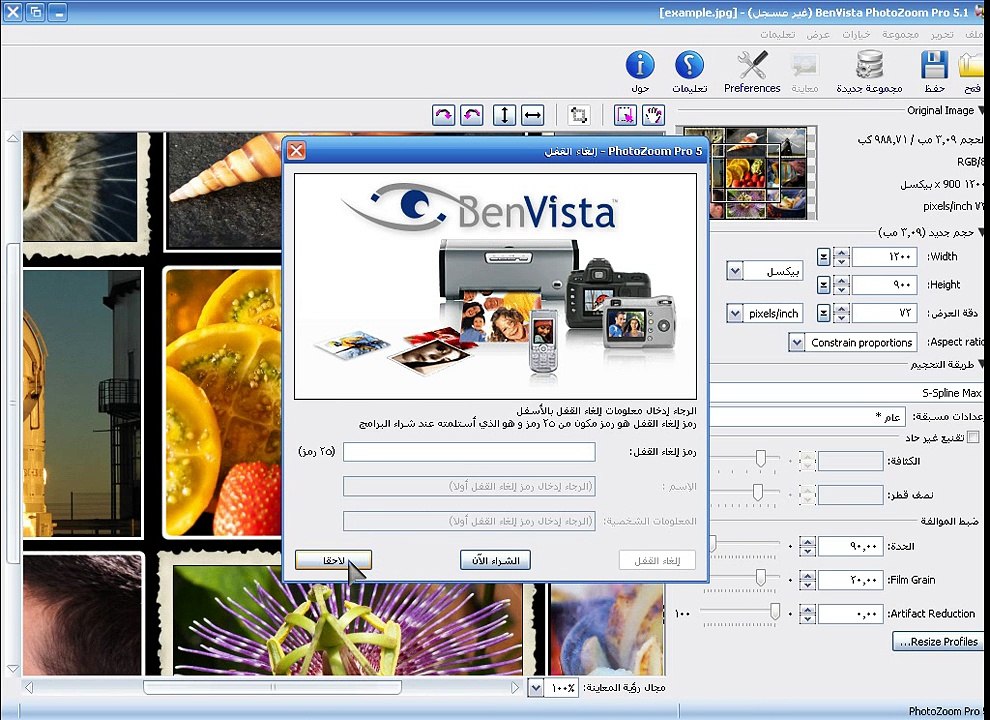Viewport: 990px width, 720px height.
Task: Click the resolution preset button beside ٧٢
Action: click(823, 313)
